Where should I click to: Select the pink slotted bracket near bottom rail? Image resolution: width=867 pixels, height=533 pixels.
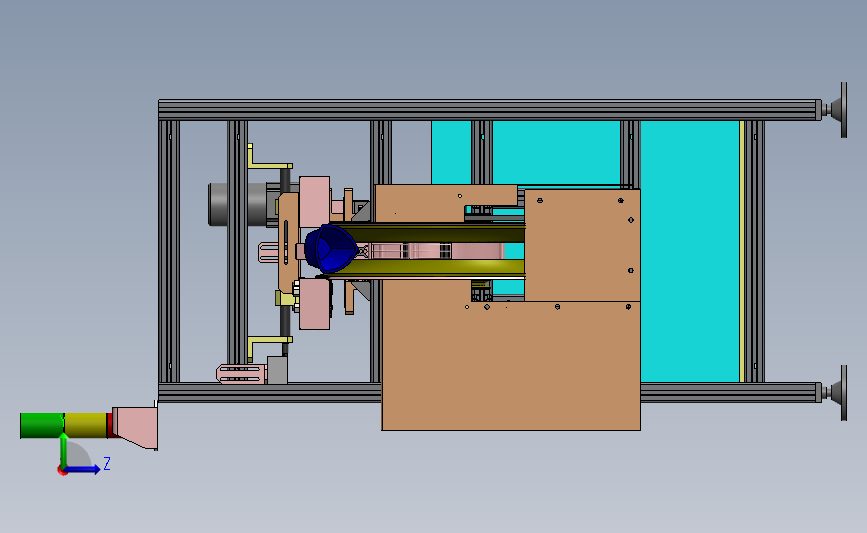tap(241, 374)
